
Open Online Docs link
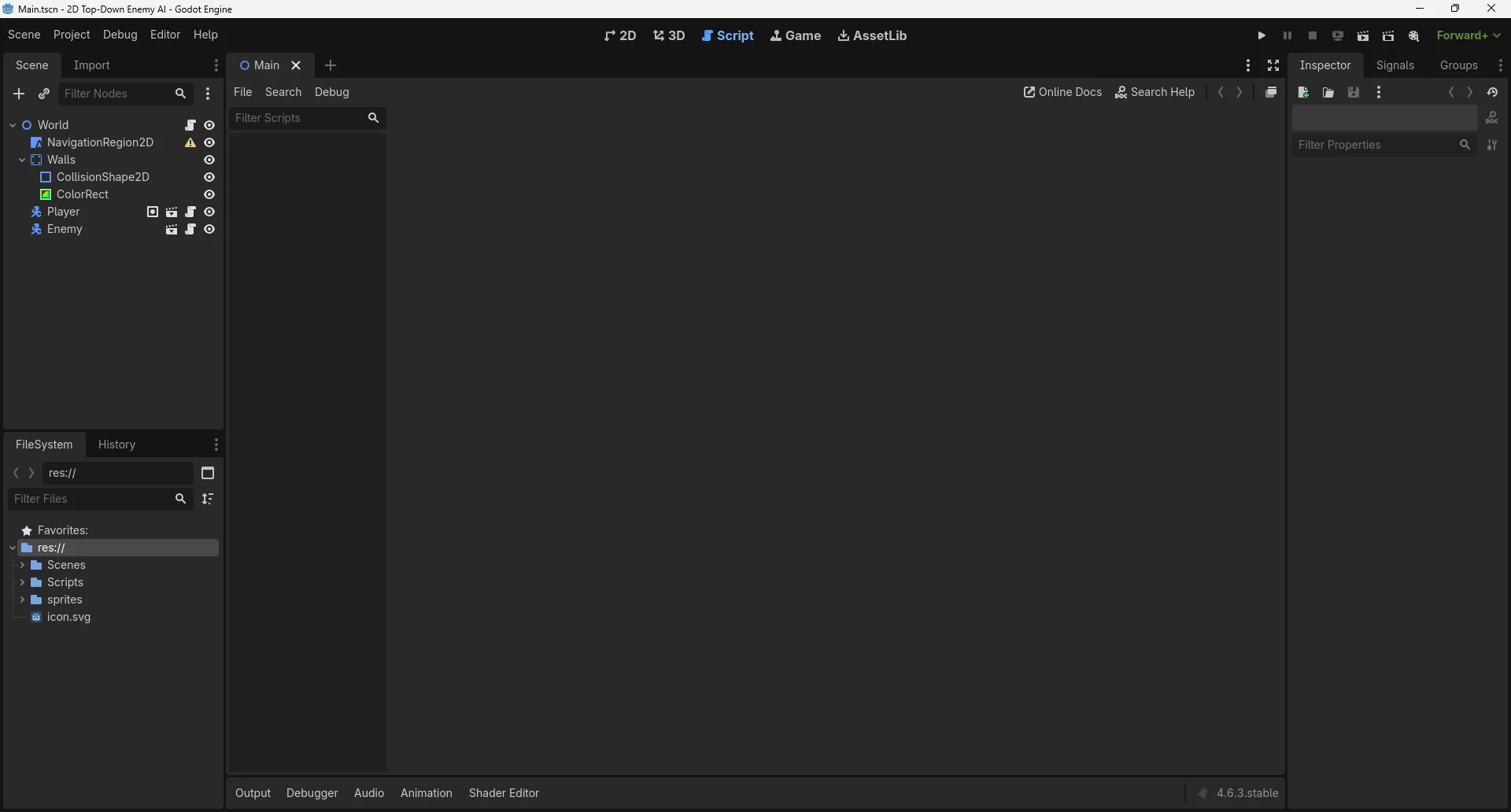[1062, 92]
